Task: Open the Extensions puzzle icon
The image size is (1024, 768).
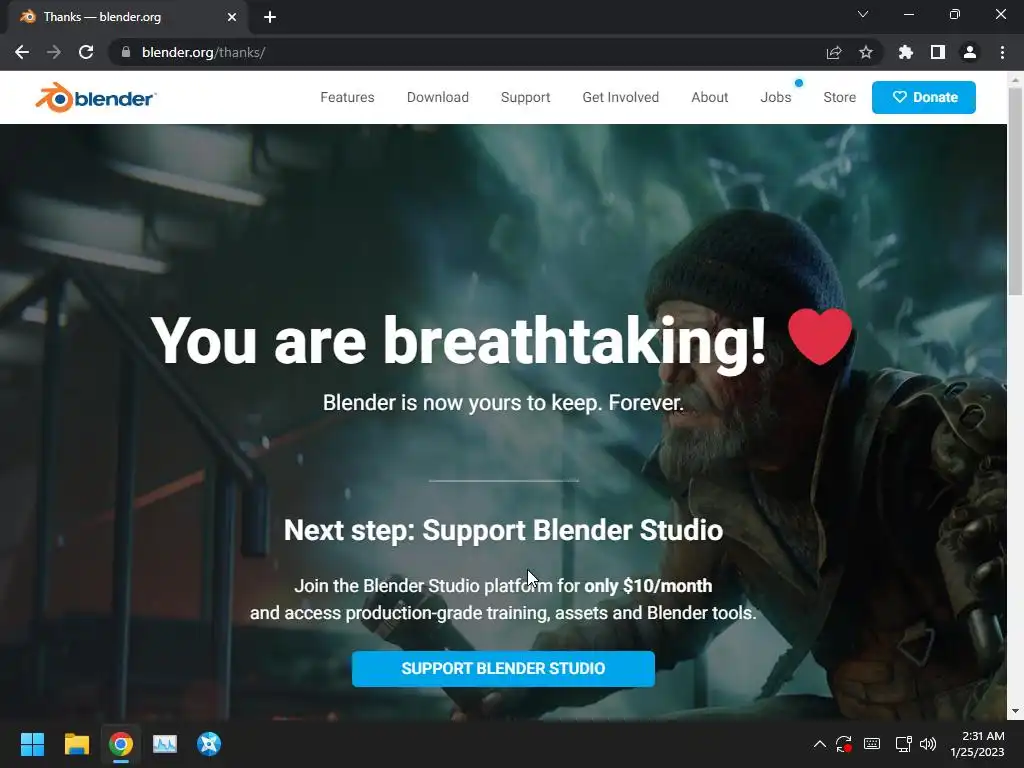Action: [x=906, y=52]
